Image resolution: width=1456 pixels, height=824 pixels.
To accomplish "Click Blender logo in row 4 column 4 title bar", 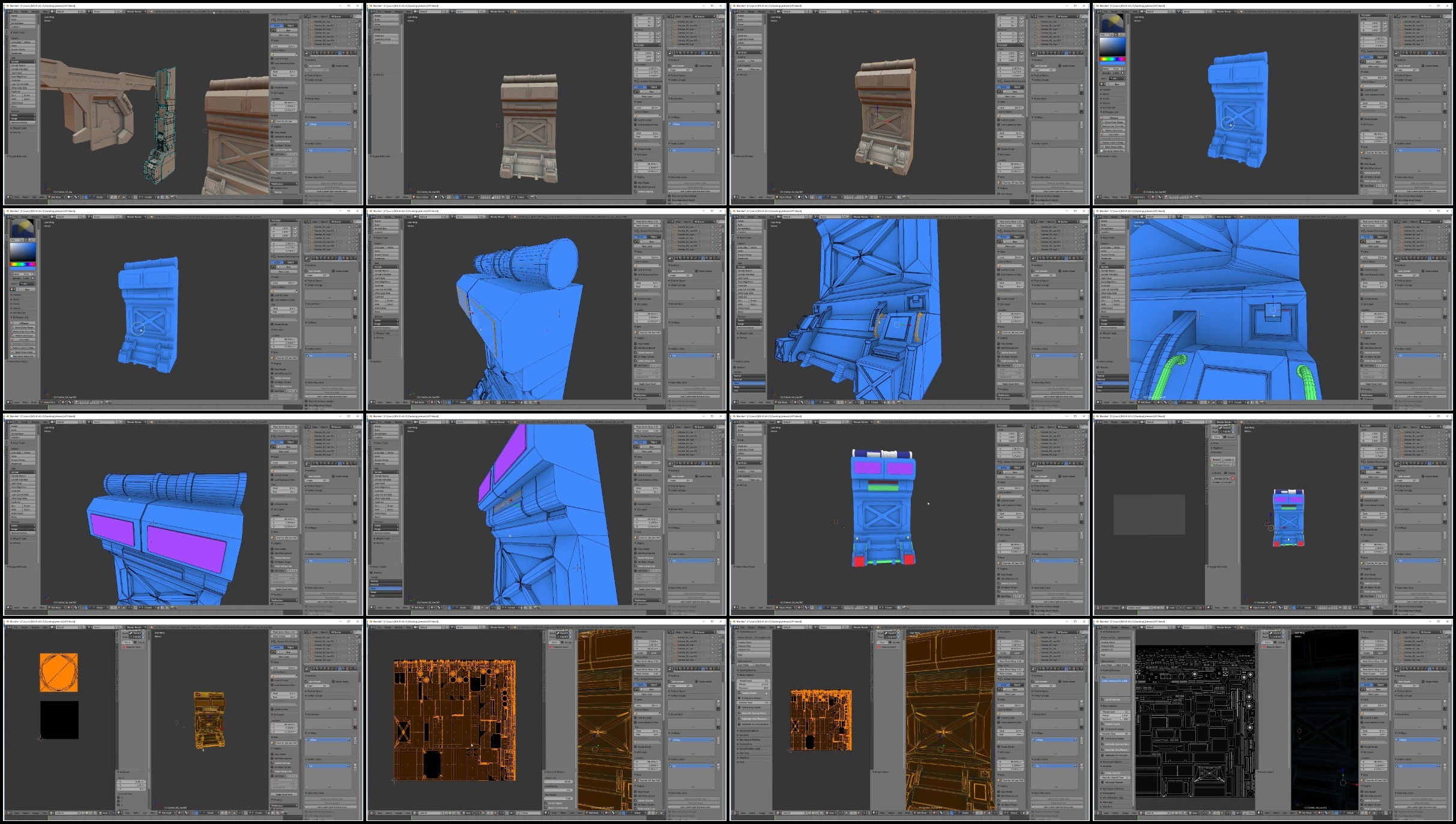I will (1097, 621).
